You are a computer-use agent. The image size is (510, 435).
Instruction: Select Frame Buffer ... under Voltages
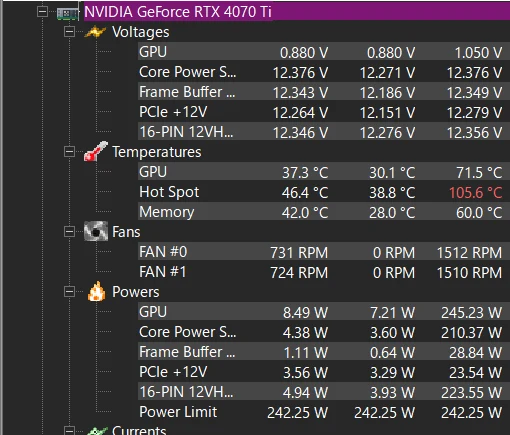[187, 92]
